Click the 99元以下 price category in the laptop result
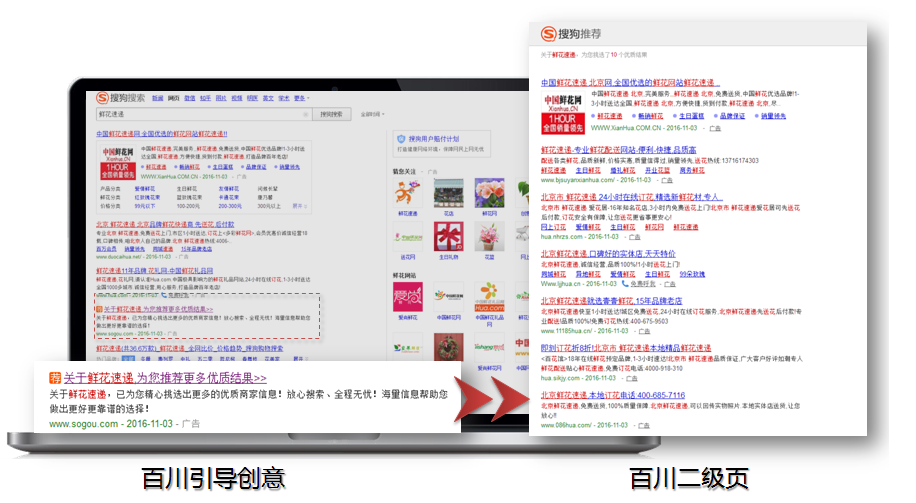This screenshot has width=916, height=503. pos(144,206)
